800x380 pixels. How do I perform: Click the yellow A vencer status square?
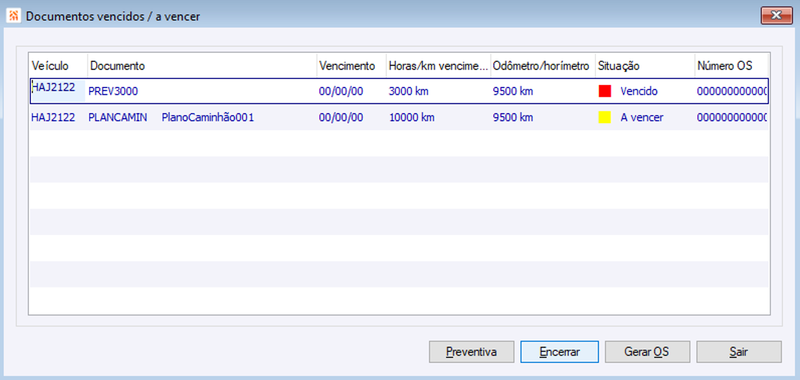(605, 117)
